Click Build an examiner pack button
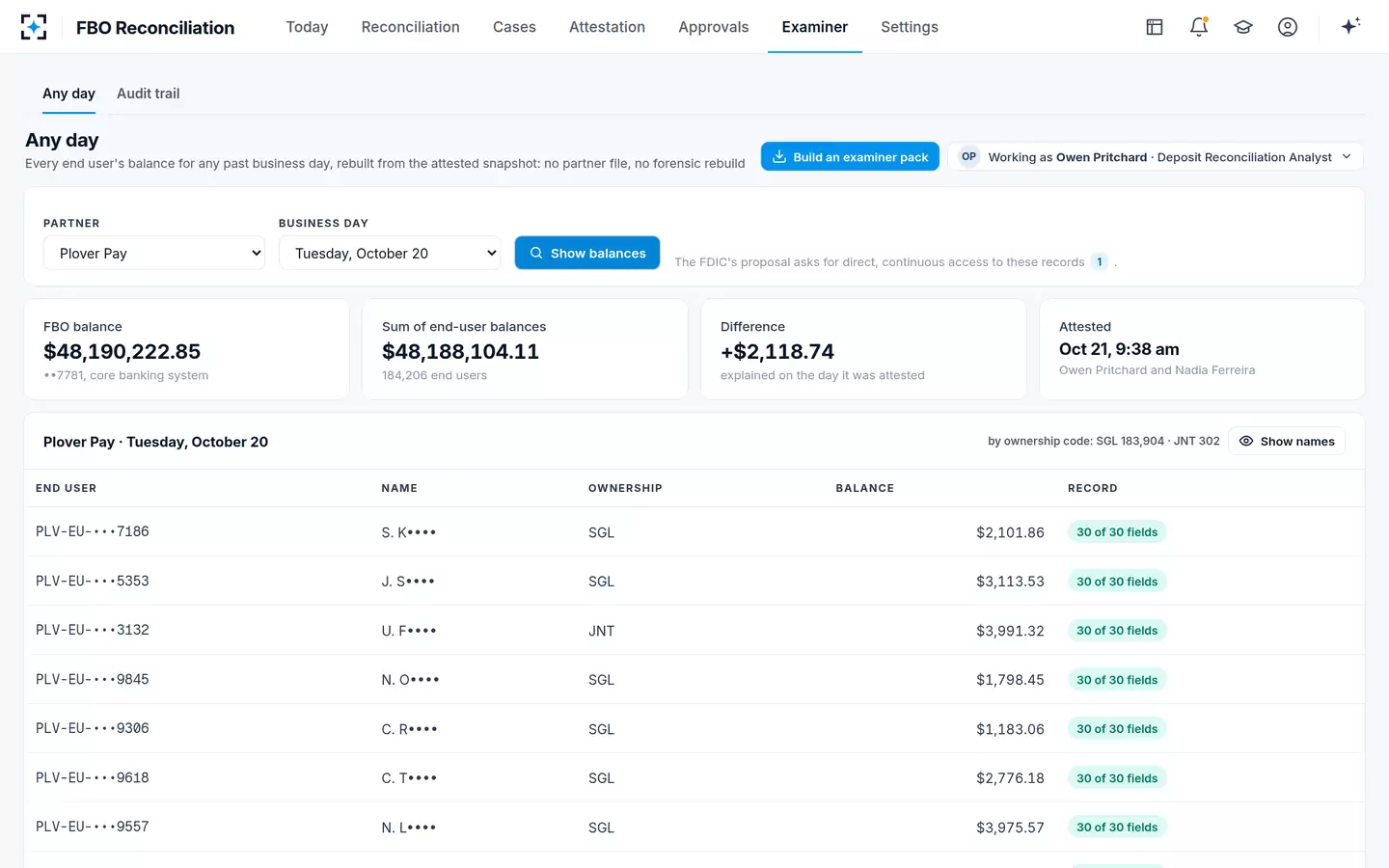Viewport: 1389px width, 868px height. pyautogui.click(x=850, y=156)
